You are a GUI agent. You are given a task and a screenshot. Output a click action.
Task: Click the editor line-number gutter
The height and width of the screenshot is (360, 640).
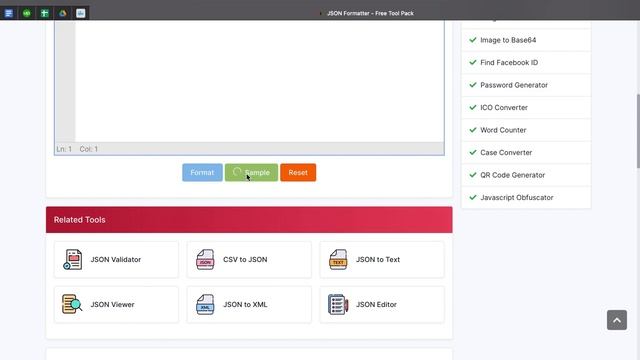pyautogui.click(x=65, y=81)
